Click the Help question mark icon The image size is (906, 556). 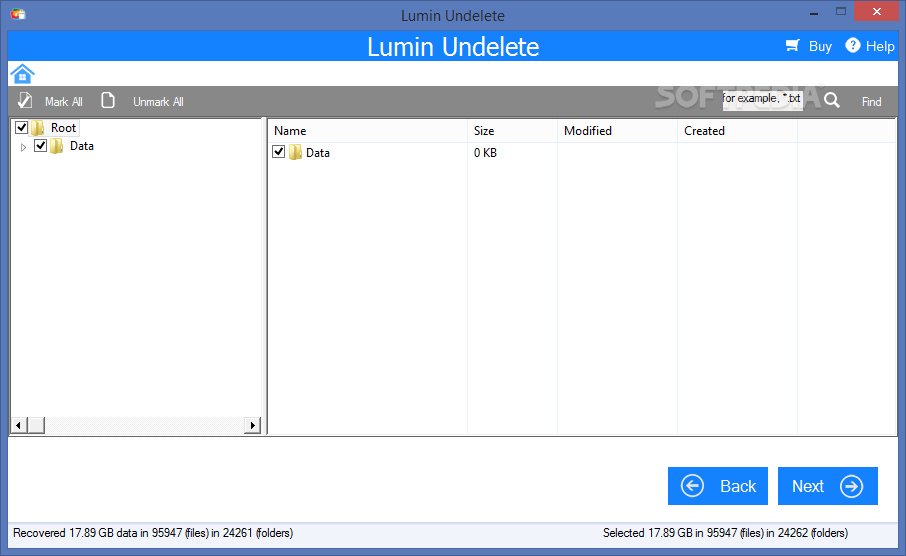852,45
